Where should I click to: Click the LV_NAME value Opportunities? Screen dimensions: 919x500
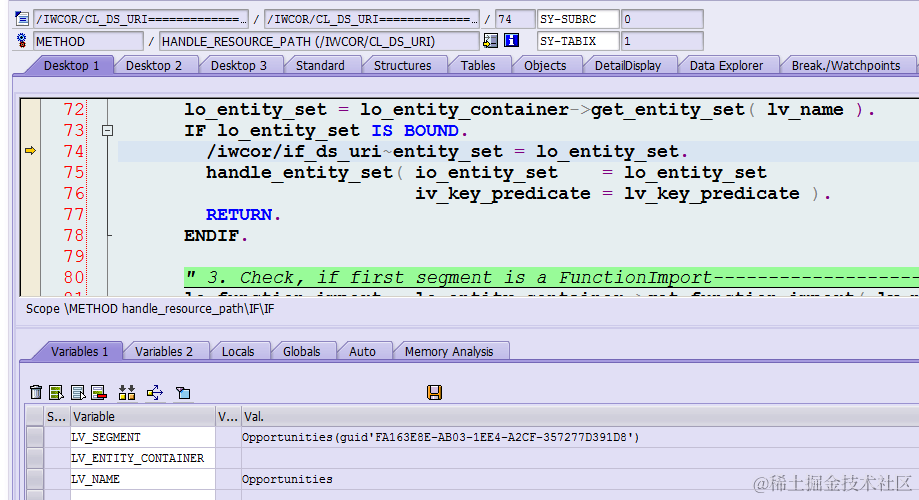[x=287, y=479]
